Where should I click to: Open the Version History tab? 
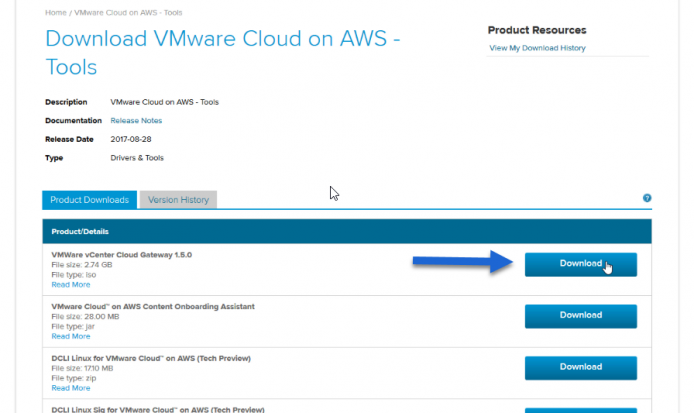(178, 200)
